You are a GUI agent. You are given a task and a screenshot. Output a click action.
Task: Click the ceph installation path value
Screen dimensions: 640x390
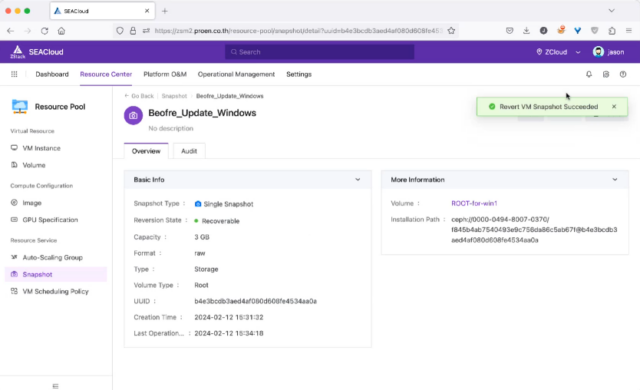[534, 230]
